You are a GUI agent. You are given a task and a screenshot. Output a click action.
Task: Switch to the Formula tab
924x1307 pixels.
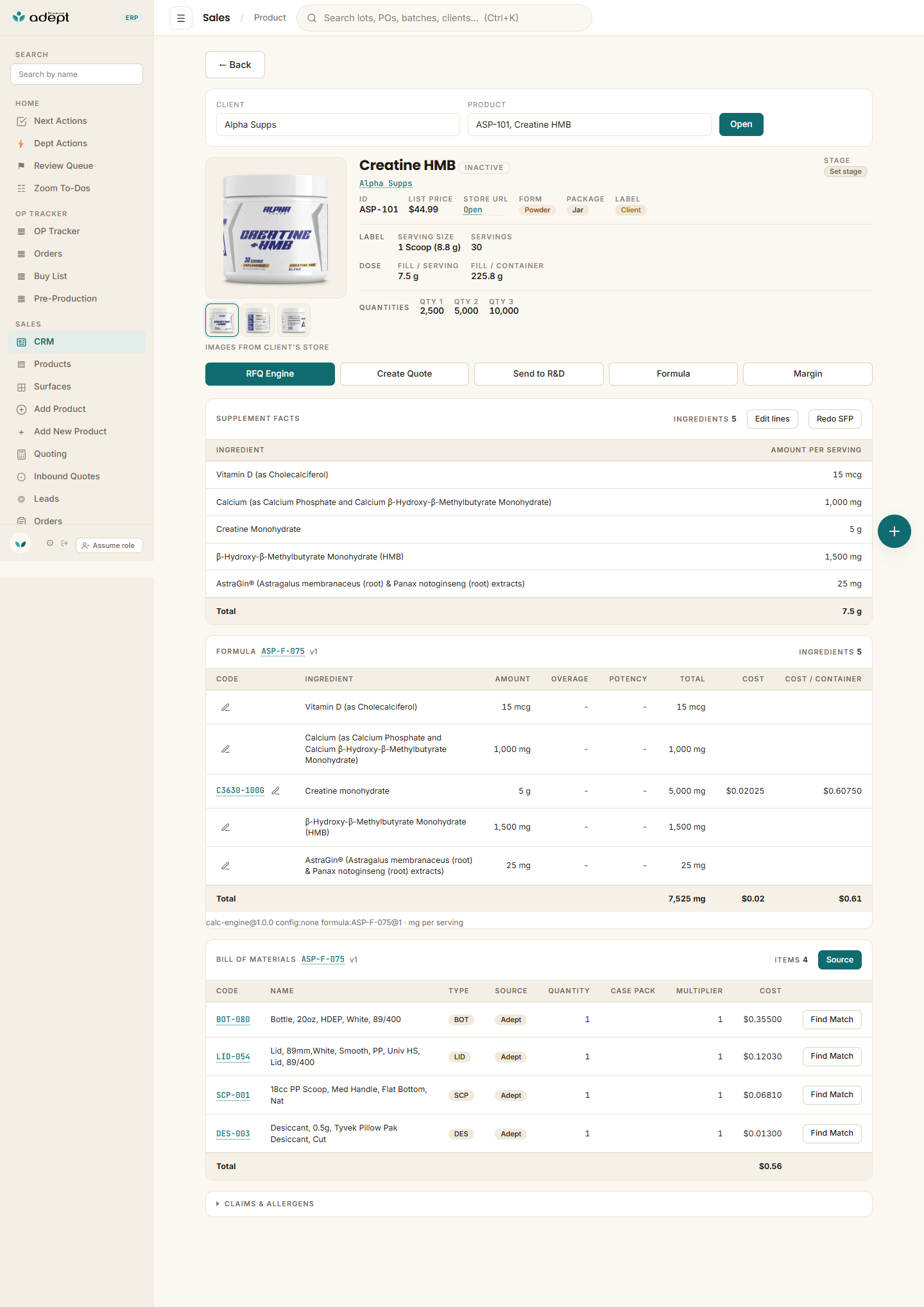[673, 374]
